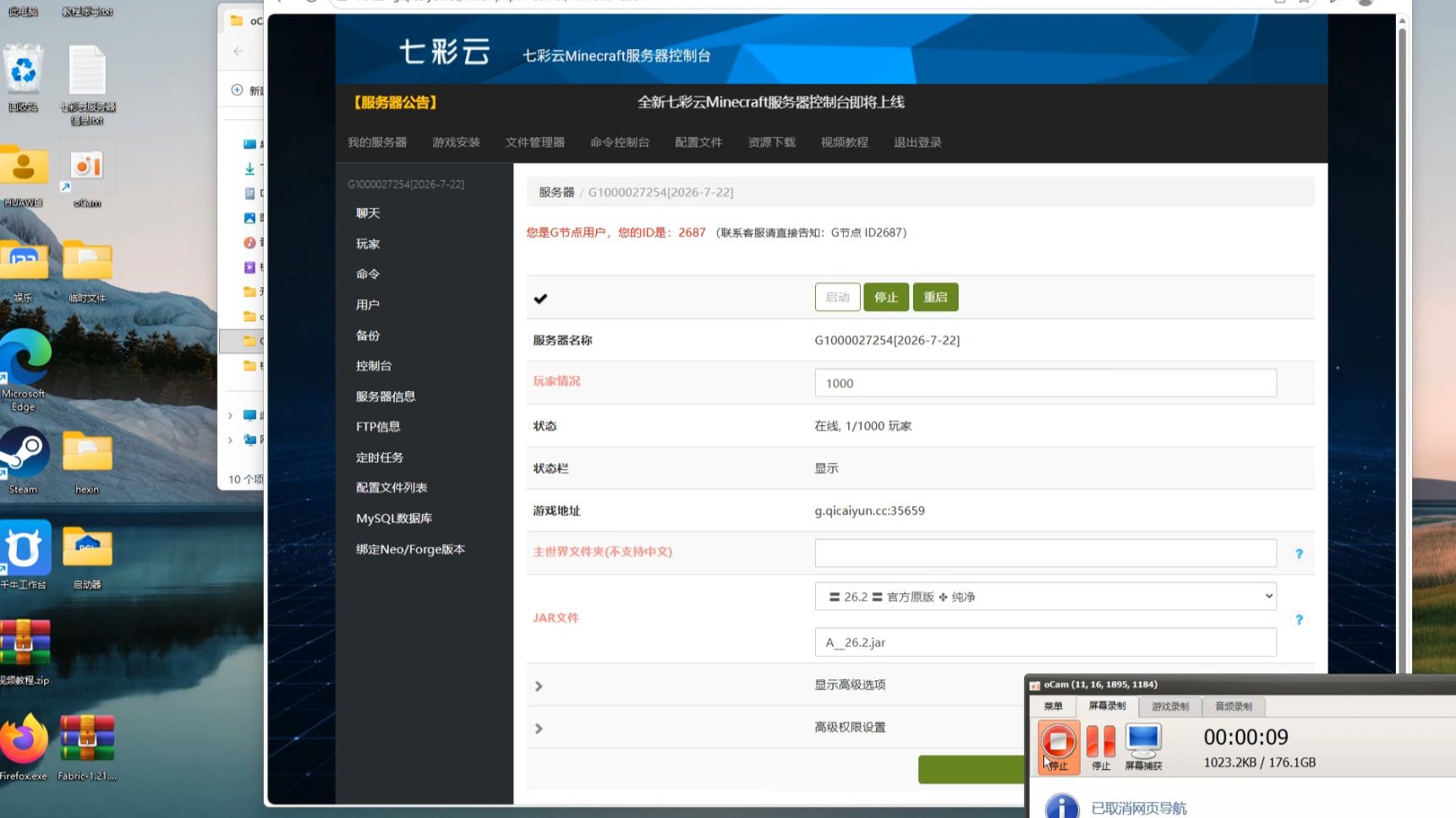Expand the Network tree node in File Explorer
Screen dimensions: 1456x818
230,440
